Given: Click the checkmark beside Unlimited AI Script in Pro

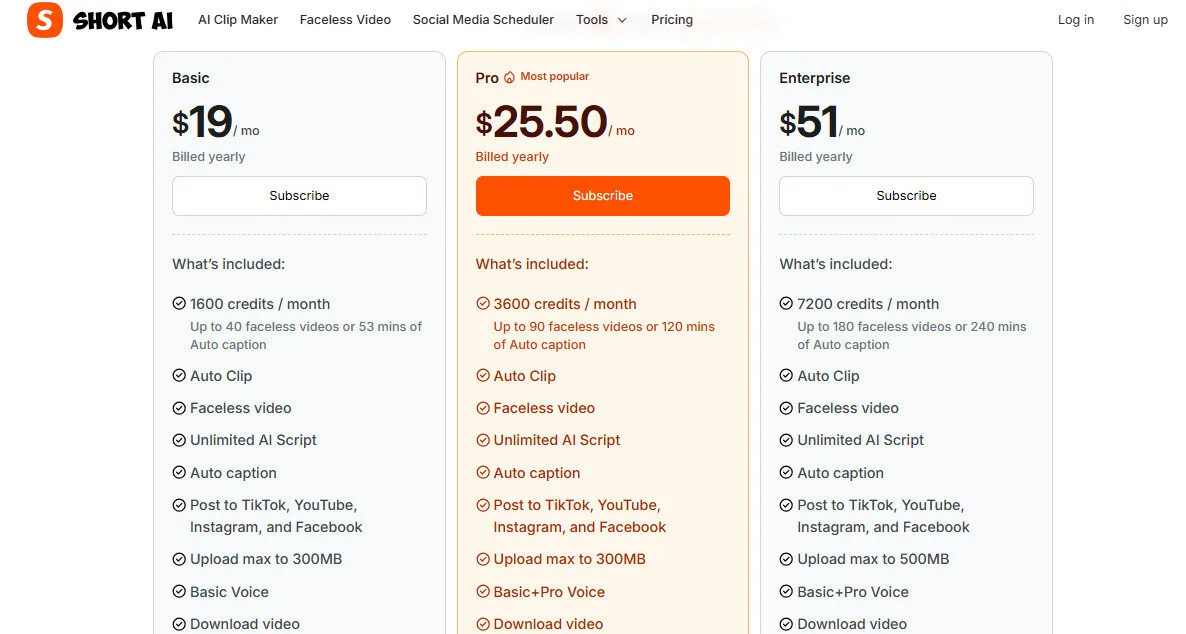Looking at the screenshot, I should (x=482, y=440).
